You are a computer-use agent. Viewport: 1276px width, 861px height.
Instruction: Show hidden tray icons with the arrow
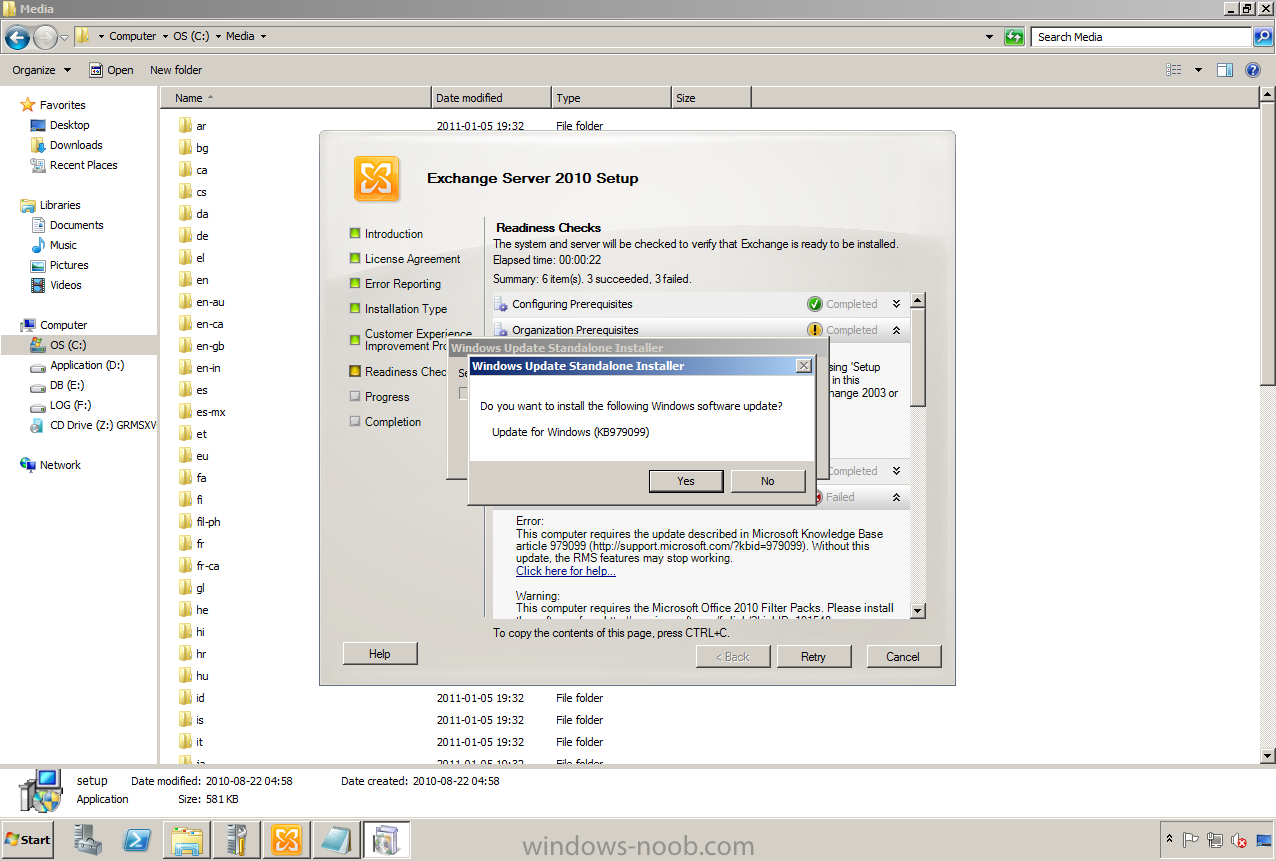(x=1169, y=838)
